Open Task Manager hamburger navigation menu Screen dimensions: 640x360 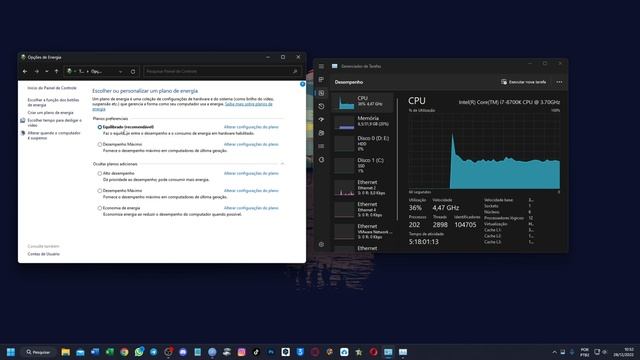[x=322, y=66]
